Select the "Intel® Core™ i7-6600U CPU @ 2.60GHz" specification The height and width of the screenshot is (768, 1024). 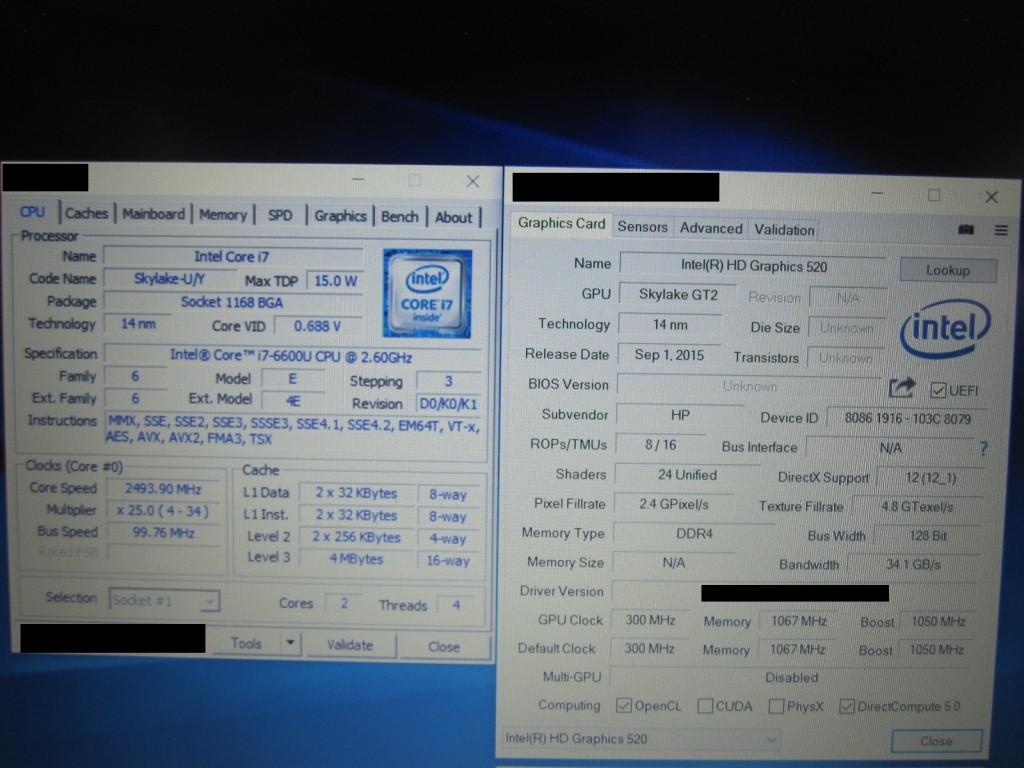(x=292, y=357)
